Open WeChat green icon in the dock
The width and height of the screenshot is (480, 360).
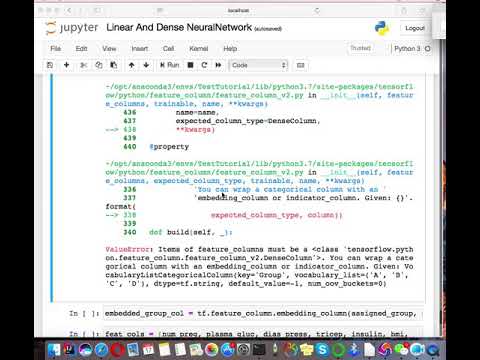tap(401, 350)
